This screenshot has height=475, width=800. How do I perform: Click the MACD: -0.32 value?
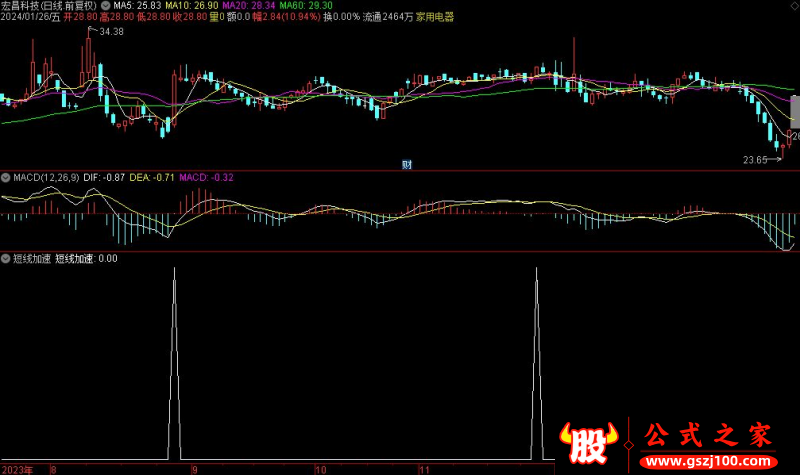click(x=206, y=178)
